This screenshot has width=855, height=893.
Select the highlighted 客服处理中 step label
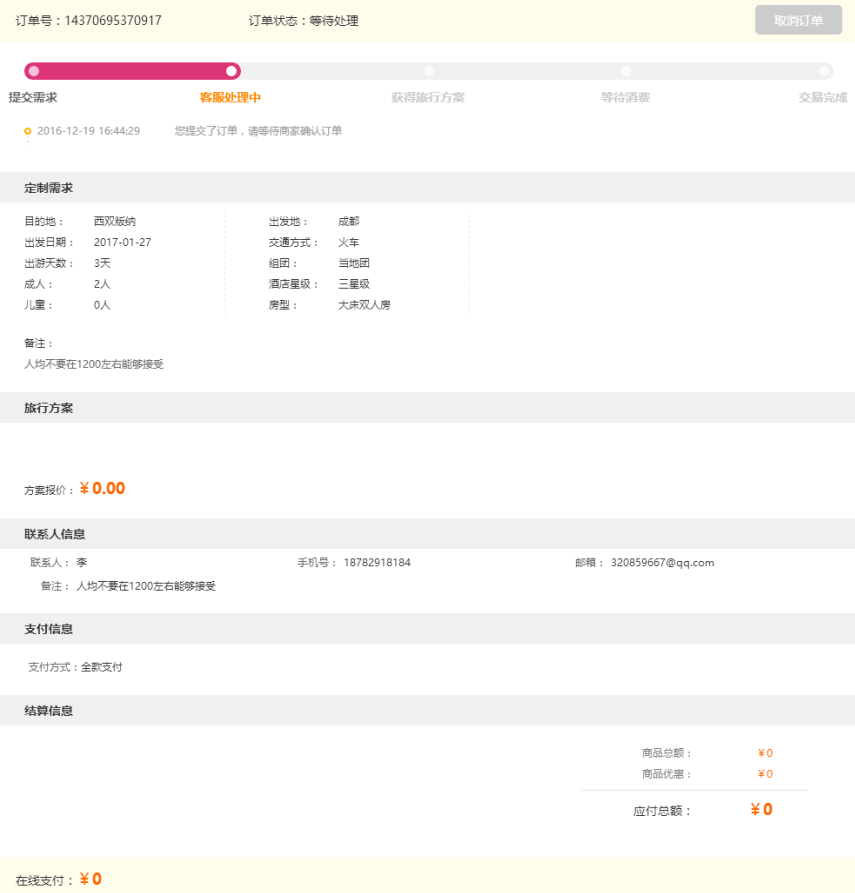230,97
